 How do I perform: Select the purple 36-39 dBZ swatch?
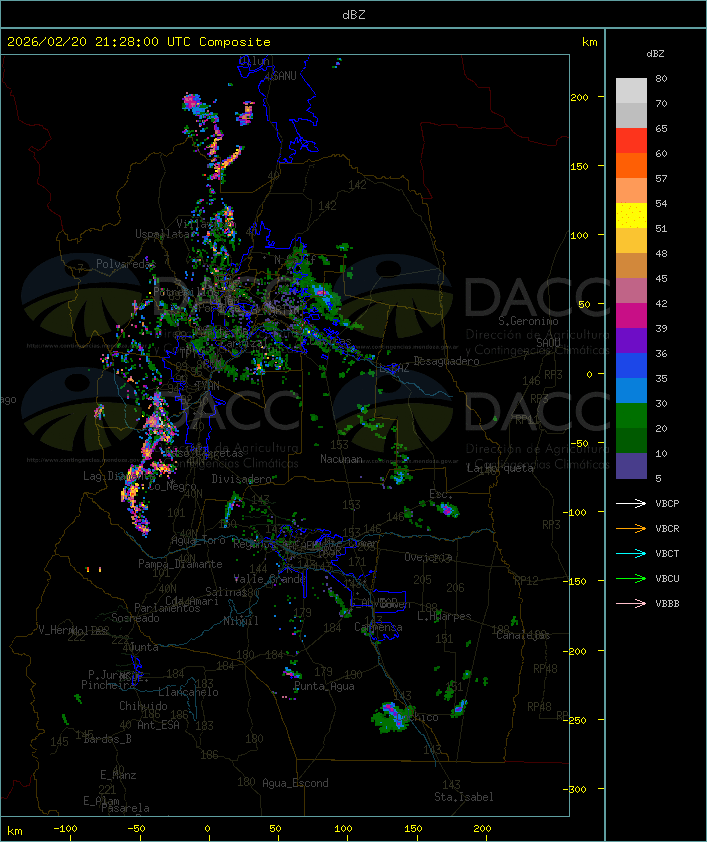631,340
